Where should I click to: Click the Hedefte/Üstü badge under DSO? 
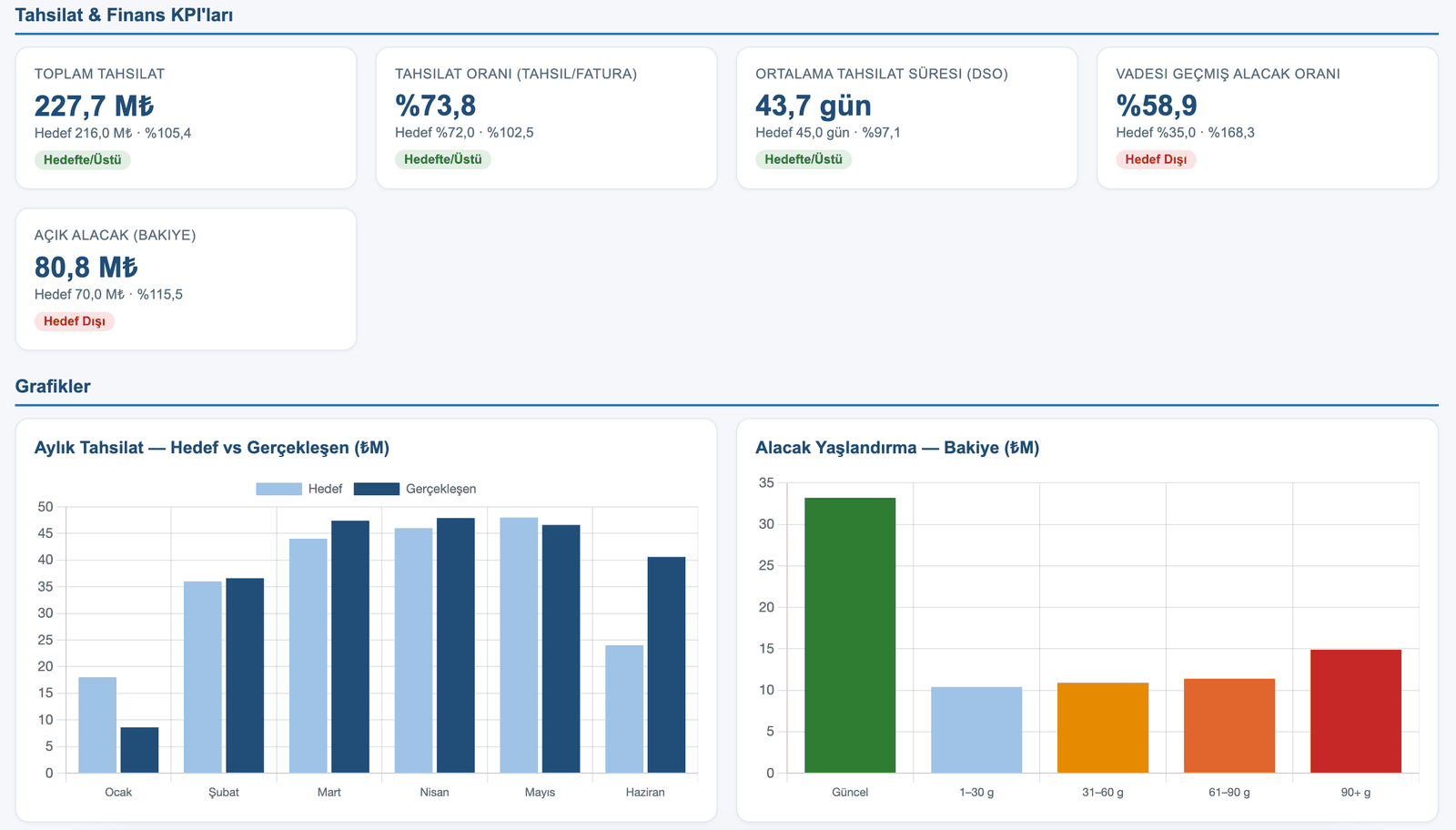point(804,159)
